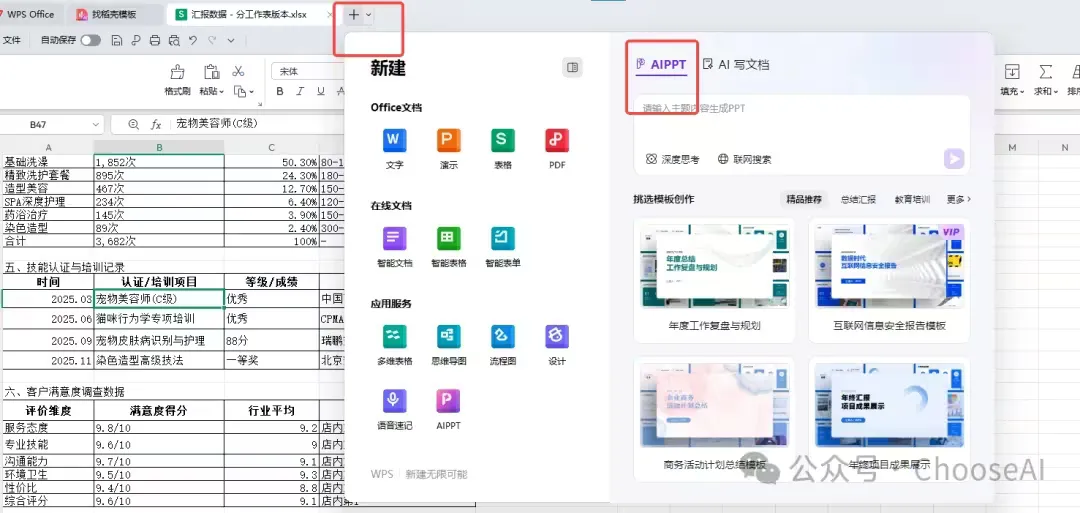The width and height of the screenshot is (1080, 513).
Task: Open 互联网信息安全报告模板 template
Action: coord(889,280)
